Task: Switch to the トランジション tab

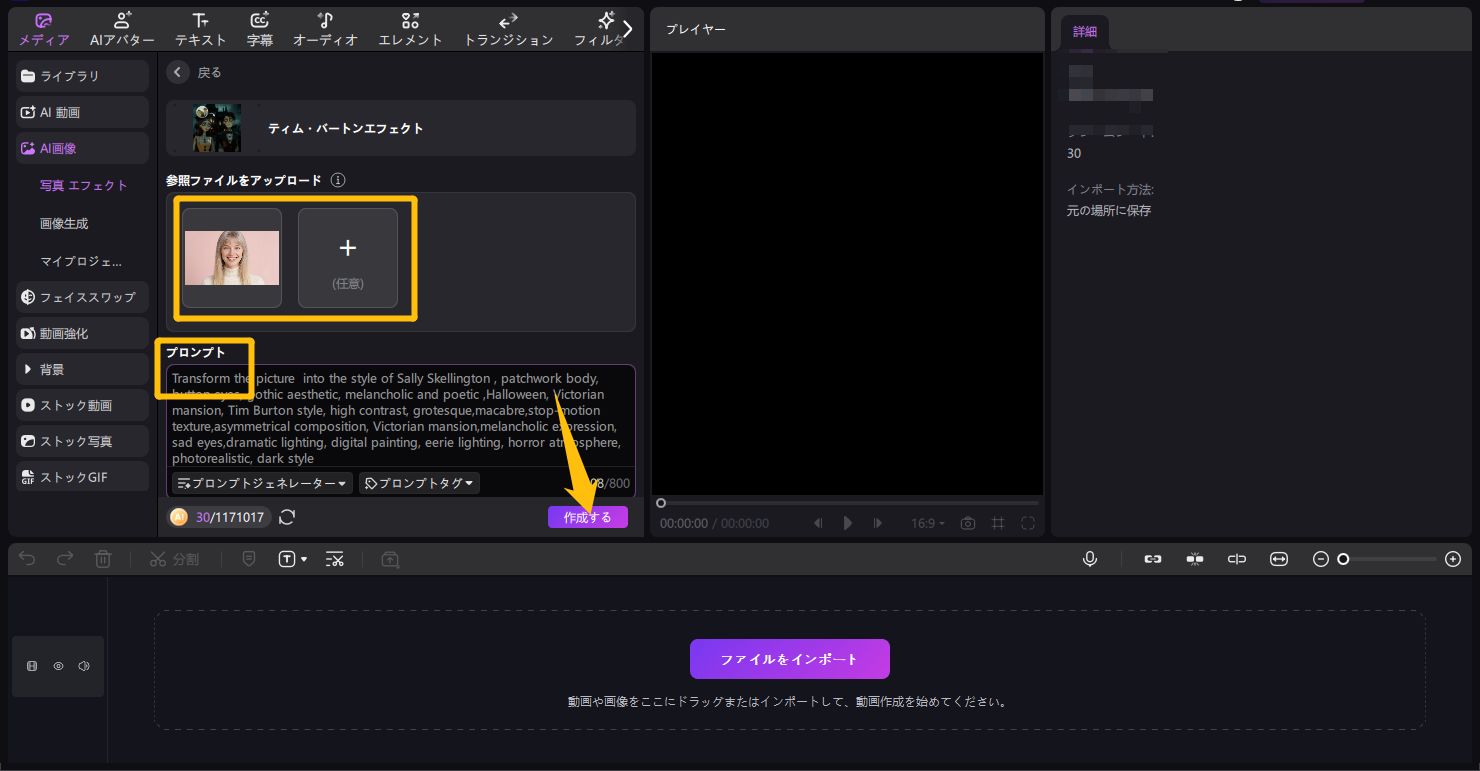Action: [508, 29]
